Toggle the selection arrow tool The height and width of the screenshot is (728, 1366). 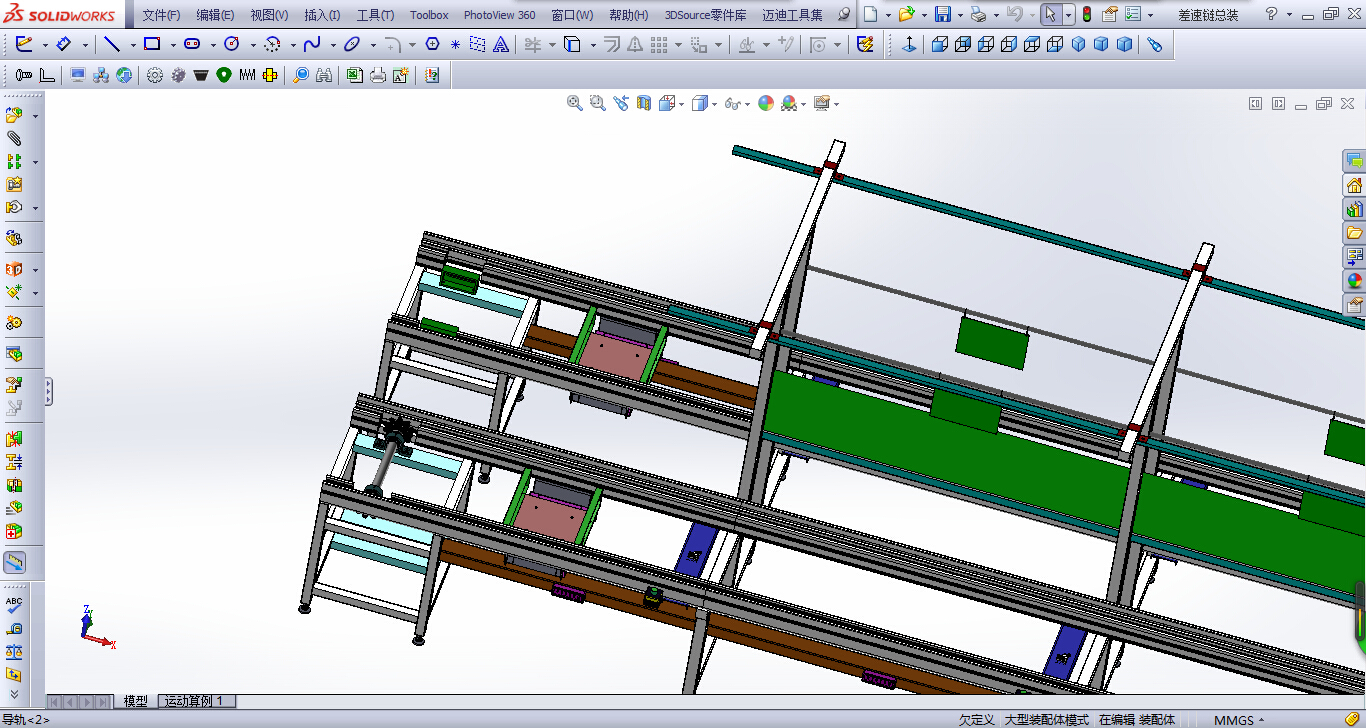click(x=1050, y=15)
